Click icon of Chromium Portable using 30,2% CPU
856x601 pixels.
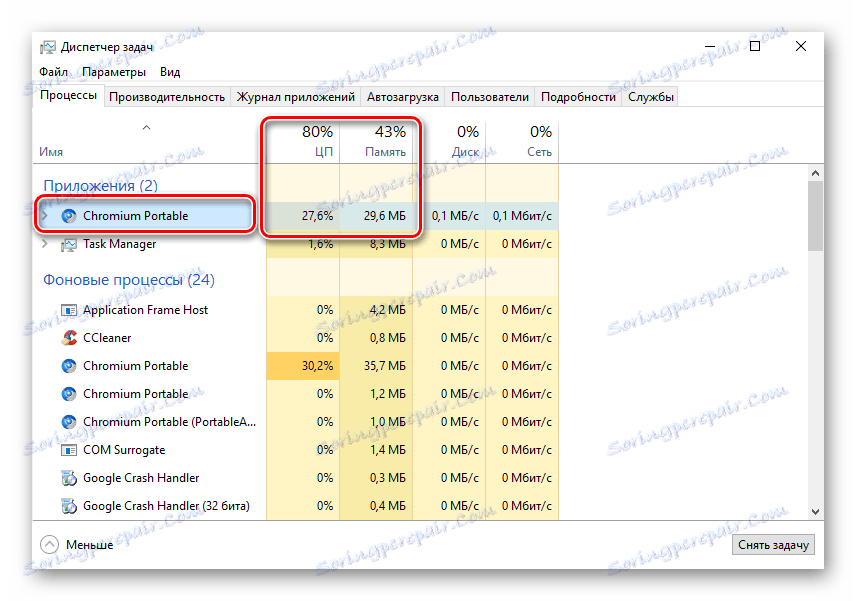pos(69,366)
